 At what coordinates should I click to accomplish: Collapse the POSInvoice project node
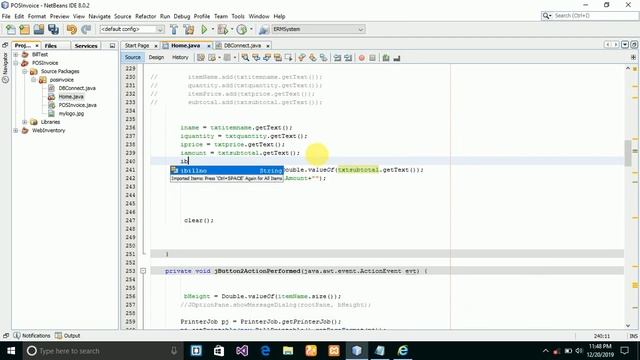pyautogui.click(x=16, y=63)
